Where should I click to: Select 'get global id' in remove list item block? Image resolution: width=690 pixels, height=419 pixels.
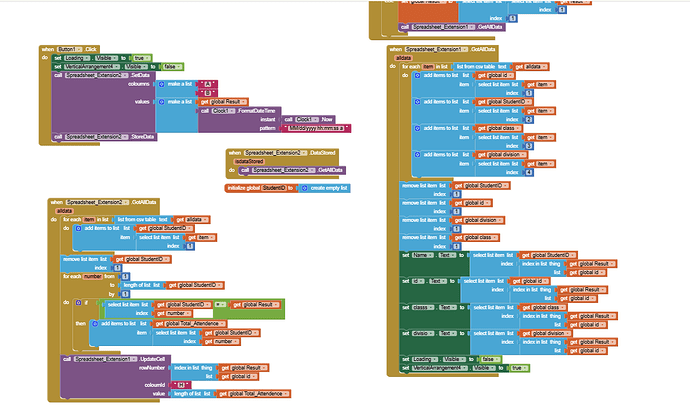[x=472, y=203]
